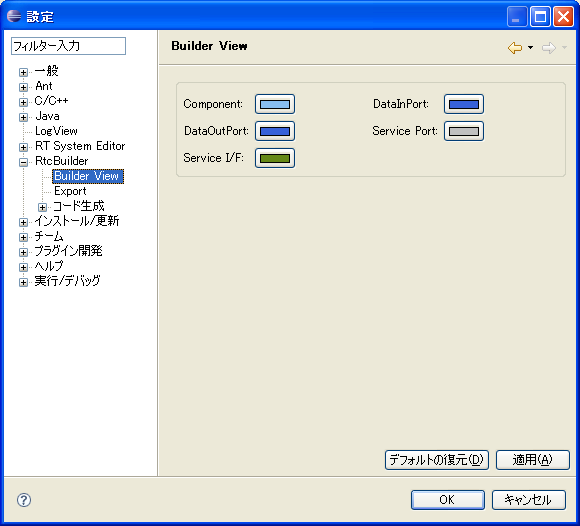Open the back history dropdown arrow
The width and height of the screenshot is (580, 526).
tap(530, 47)
